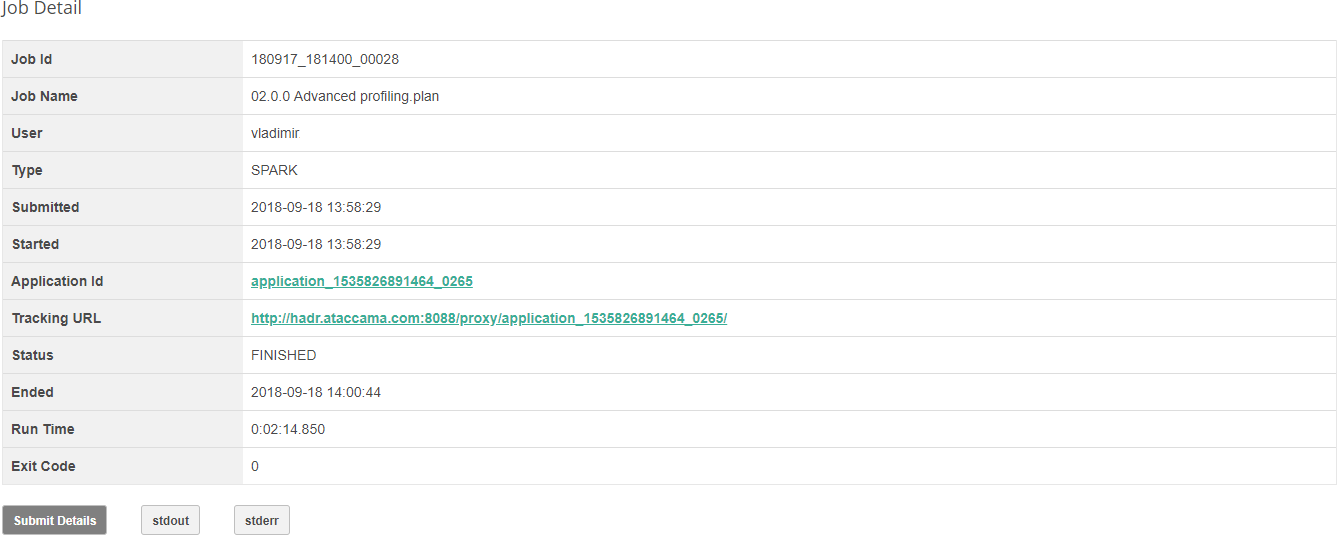The width and height of the screenshot is (1337, 535).
Task: Click the Job Detail heading
Action: pos(42,9)
